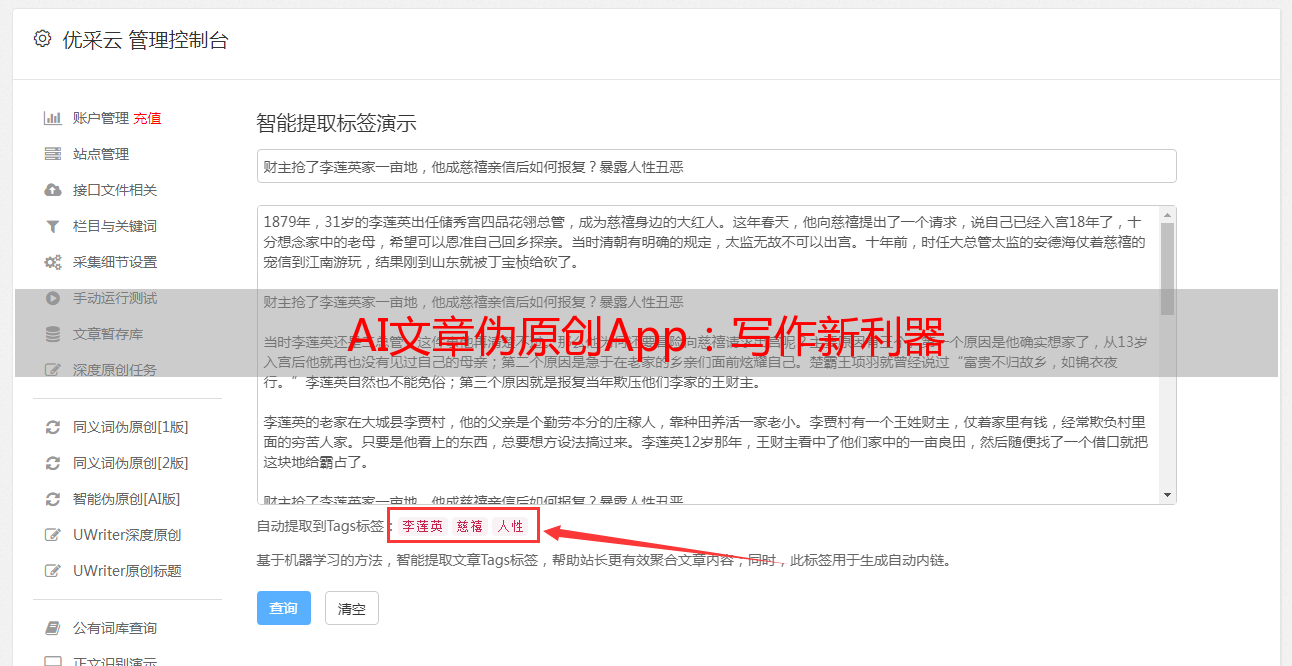The width and height of the screenshot is (1292, 666).
Task: Click the edit icon for UWriter原创标题
Action: click(53, 571)
